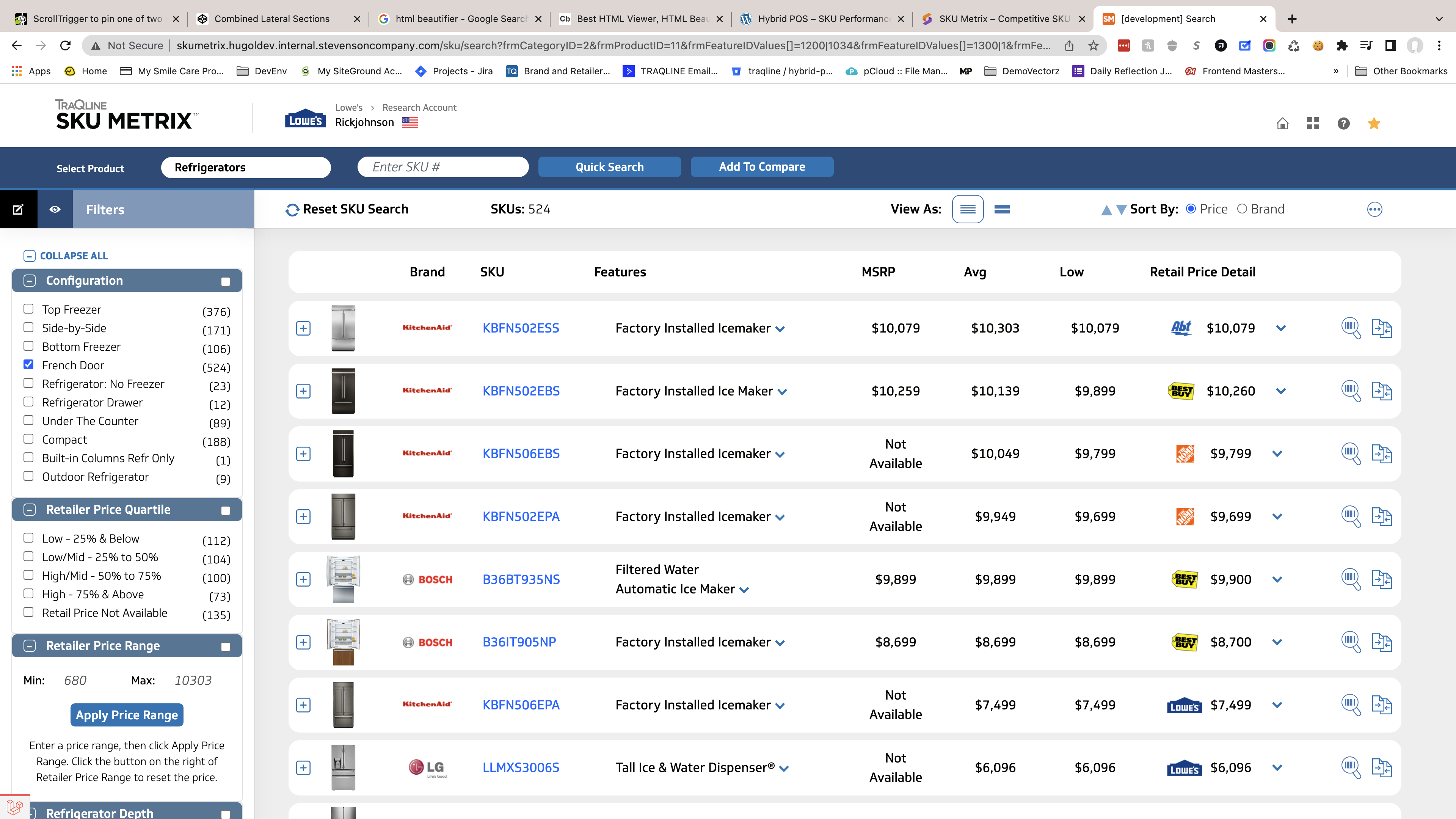Expand the KBFN502EBS row plus icon
Image resolution: width=1456 pixels, height=819 pixels.
click(303, 391)
